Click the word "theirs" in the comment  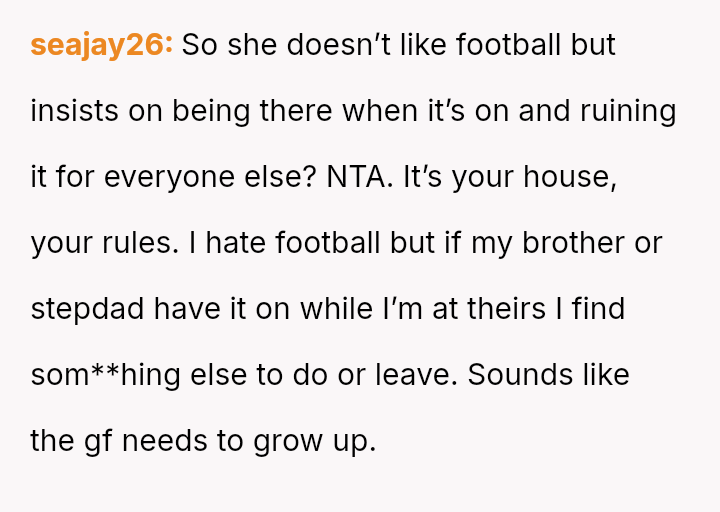(506, 309)
